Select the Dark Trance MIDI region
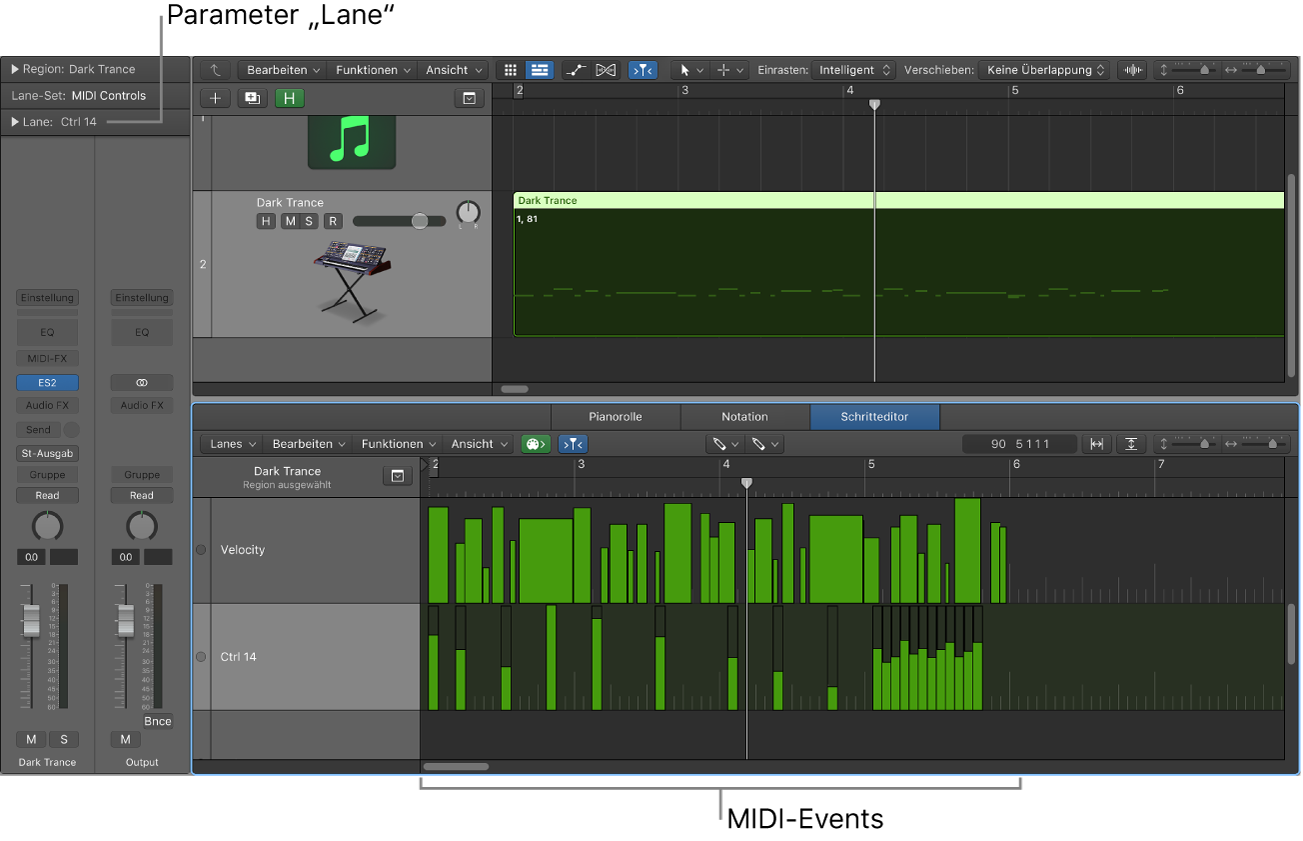 click(898, 264)
